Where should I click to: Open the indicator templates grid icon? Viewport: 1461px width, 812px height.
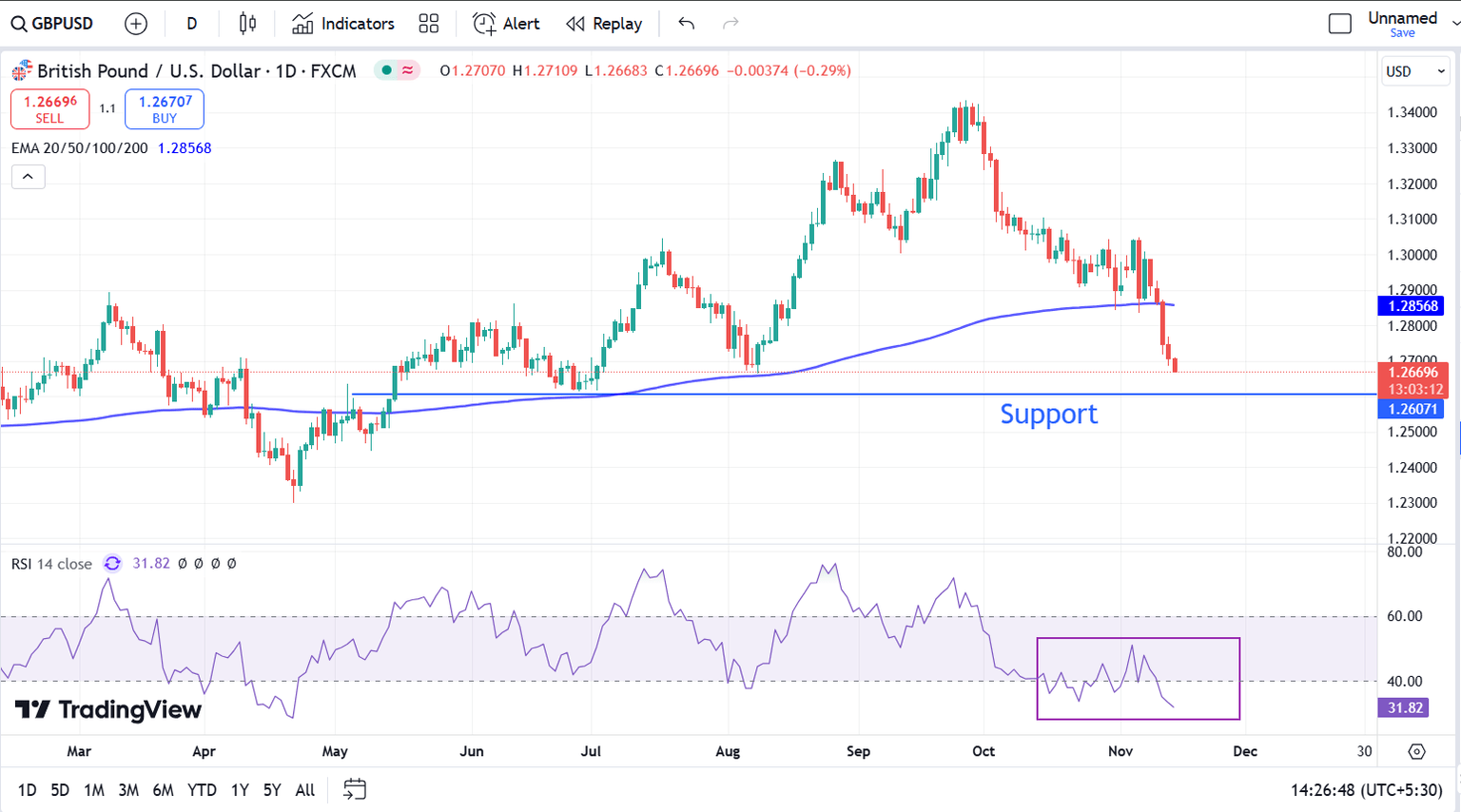(x=429, y=24)
